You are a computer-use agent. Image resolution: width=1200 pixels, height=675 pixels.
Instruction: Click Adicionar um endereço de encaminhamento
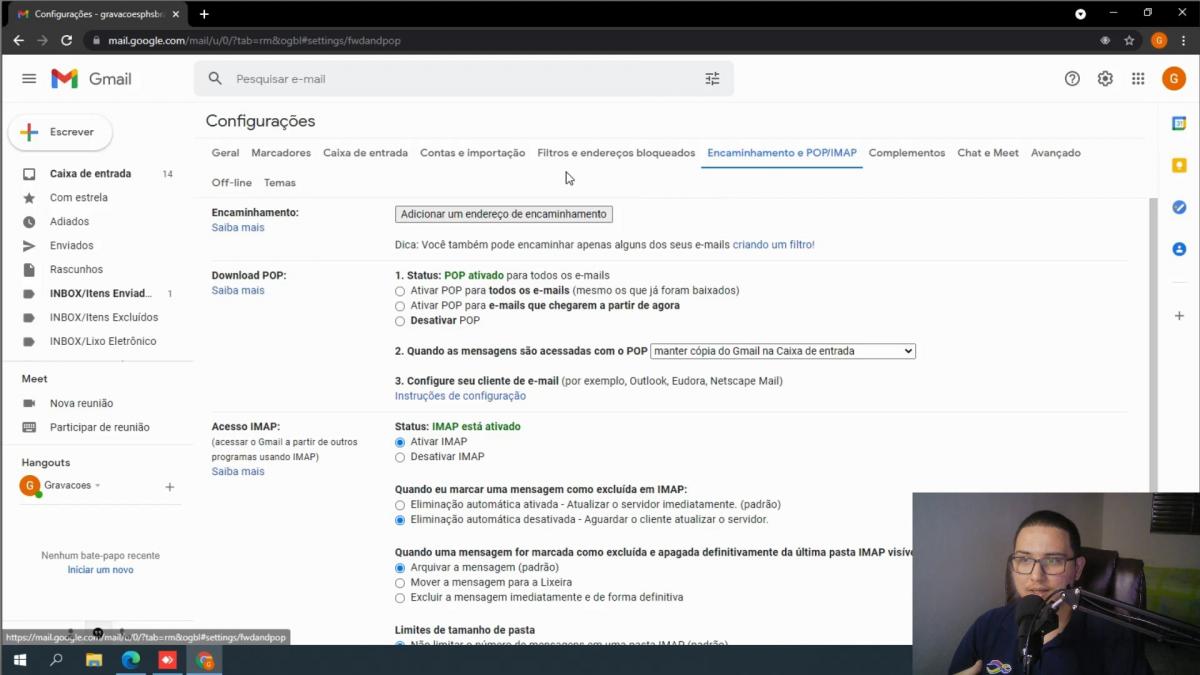[504, 214]
